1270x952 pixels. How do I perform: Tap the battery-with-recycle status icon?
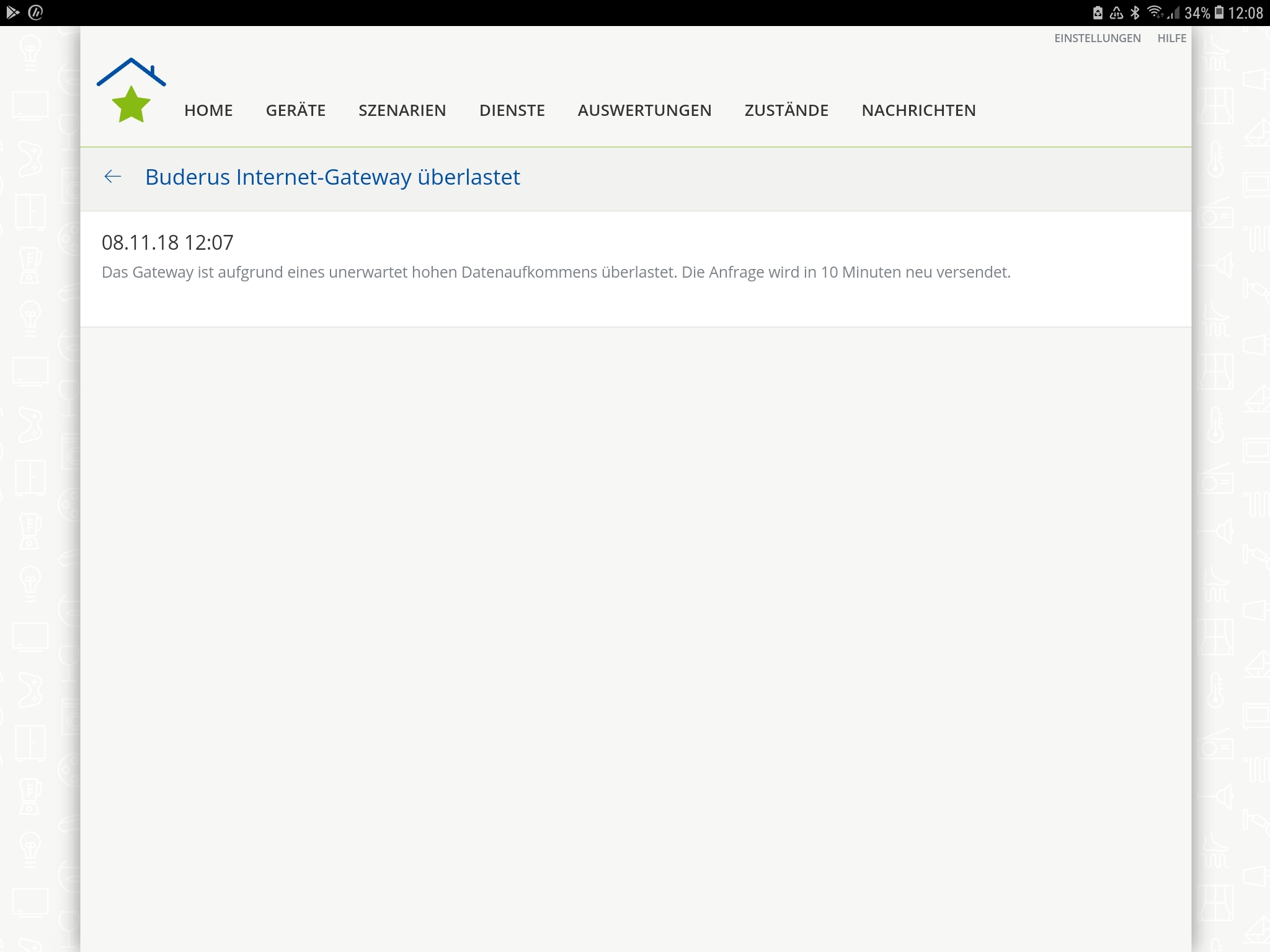point(1098,13)
